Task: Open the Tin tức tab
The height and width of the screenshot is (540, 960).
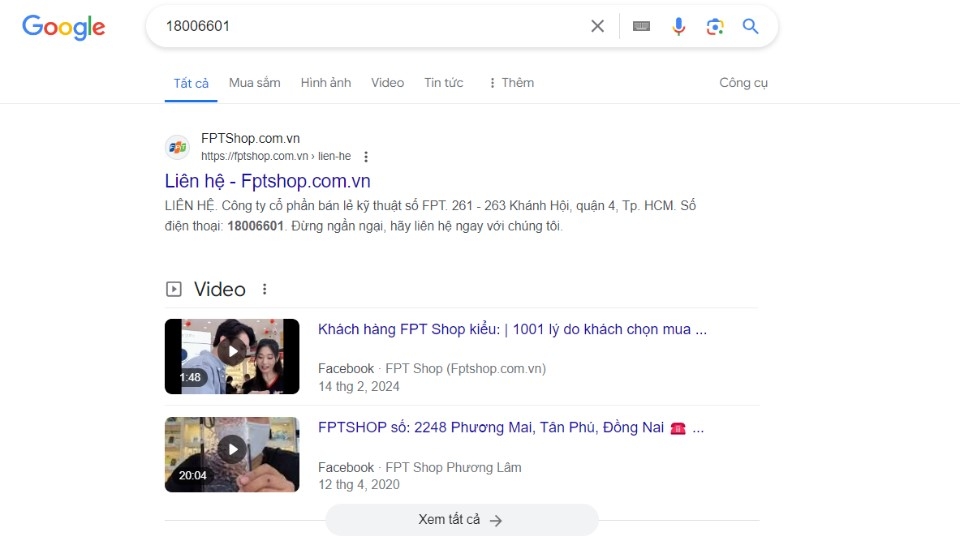Action: [444, 83]
